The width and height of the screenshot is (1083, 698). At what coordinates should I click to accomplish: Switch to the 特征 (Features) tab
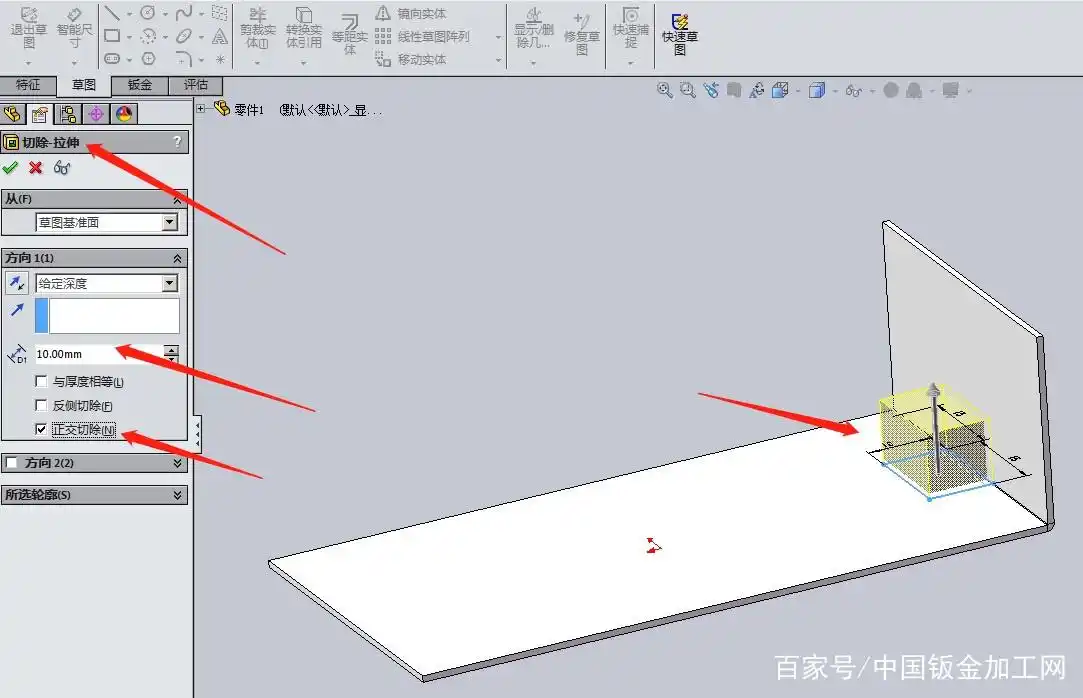click(x=28, y=85)
